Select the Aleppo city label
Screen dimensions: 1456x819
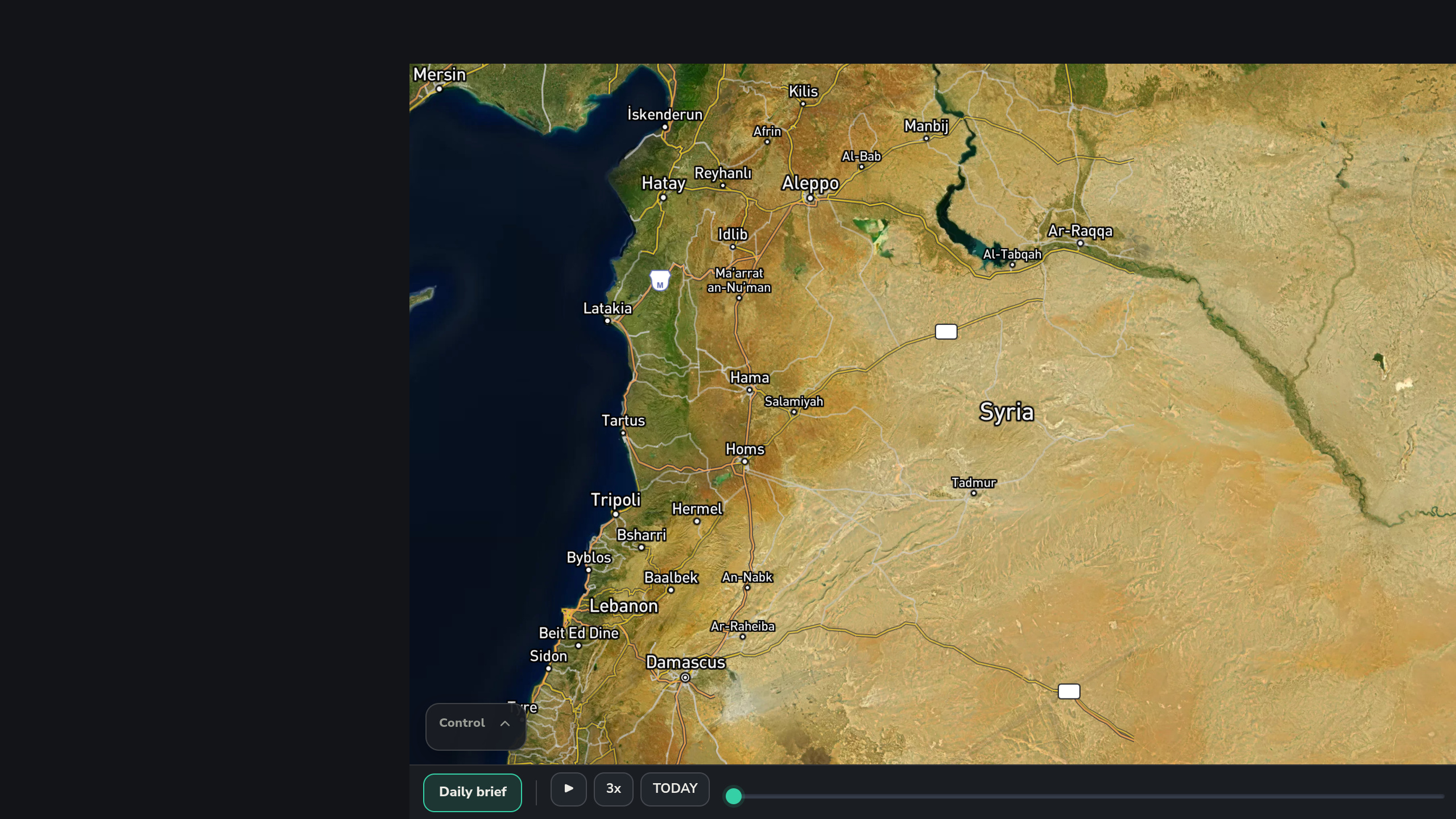[x=810, y=183]
